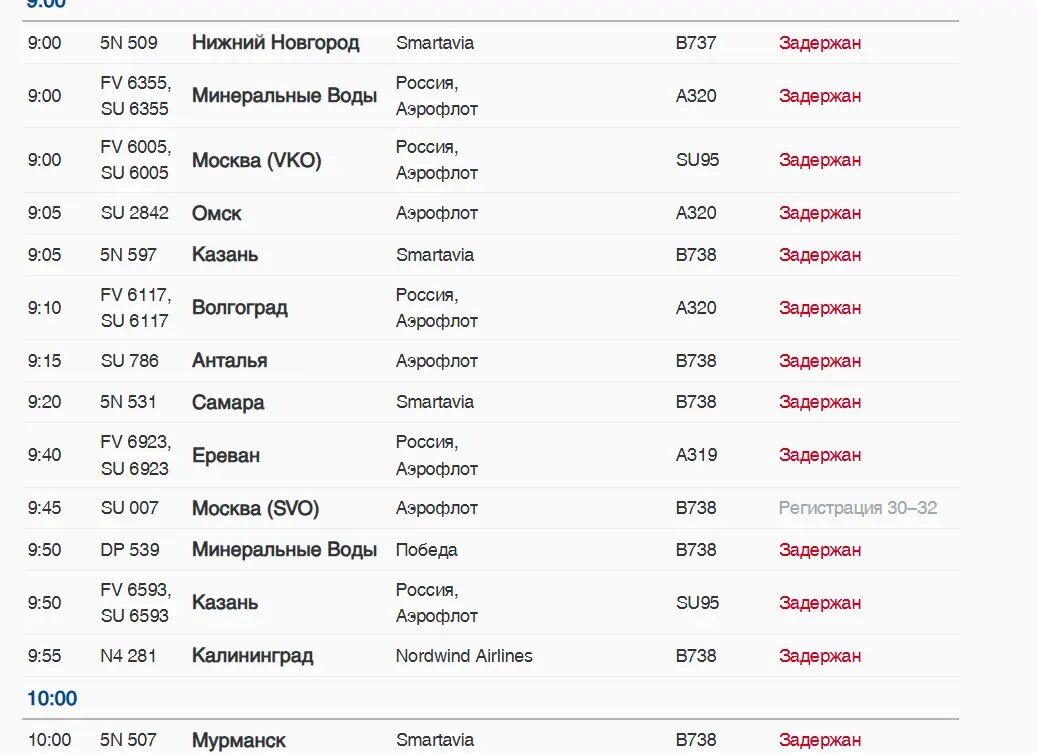Click the Волгоград destination
This screenshot has width=1037, height=753.
click(x=239, y=308)
